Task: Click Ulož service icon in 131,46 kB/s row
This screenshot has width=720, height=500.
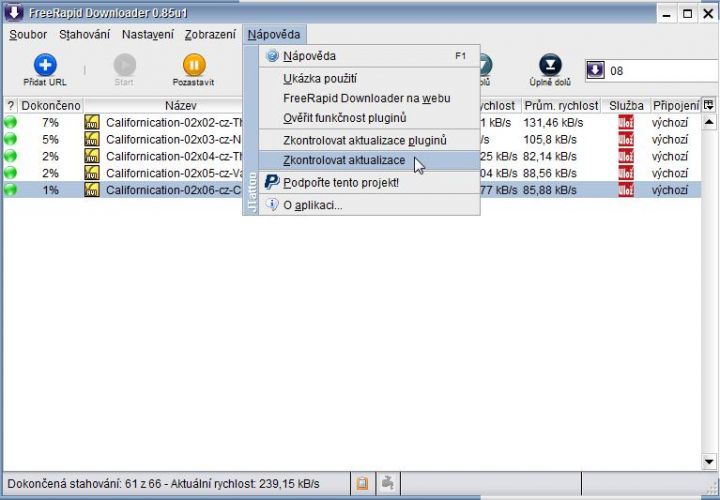Action: coord(625,123)
